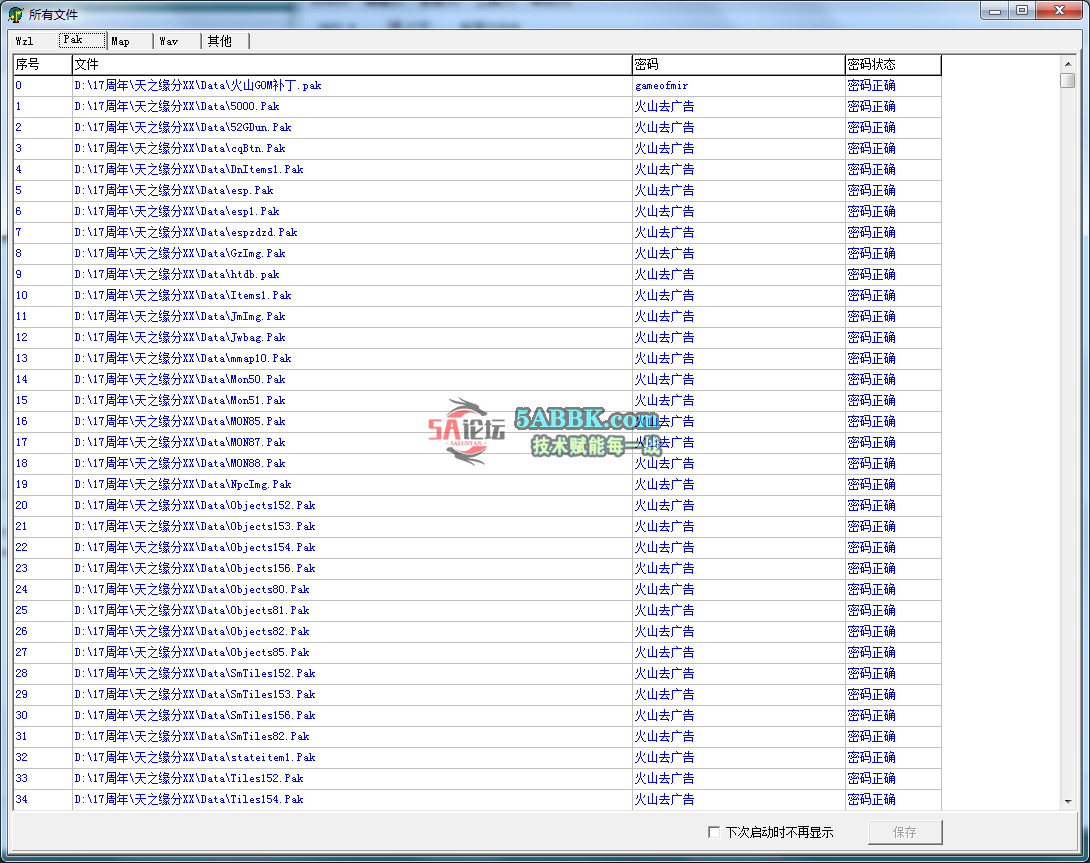Select the MON88.Pak file path

pos(180,463)
